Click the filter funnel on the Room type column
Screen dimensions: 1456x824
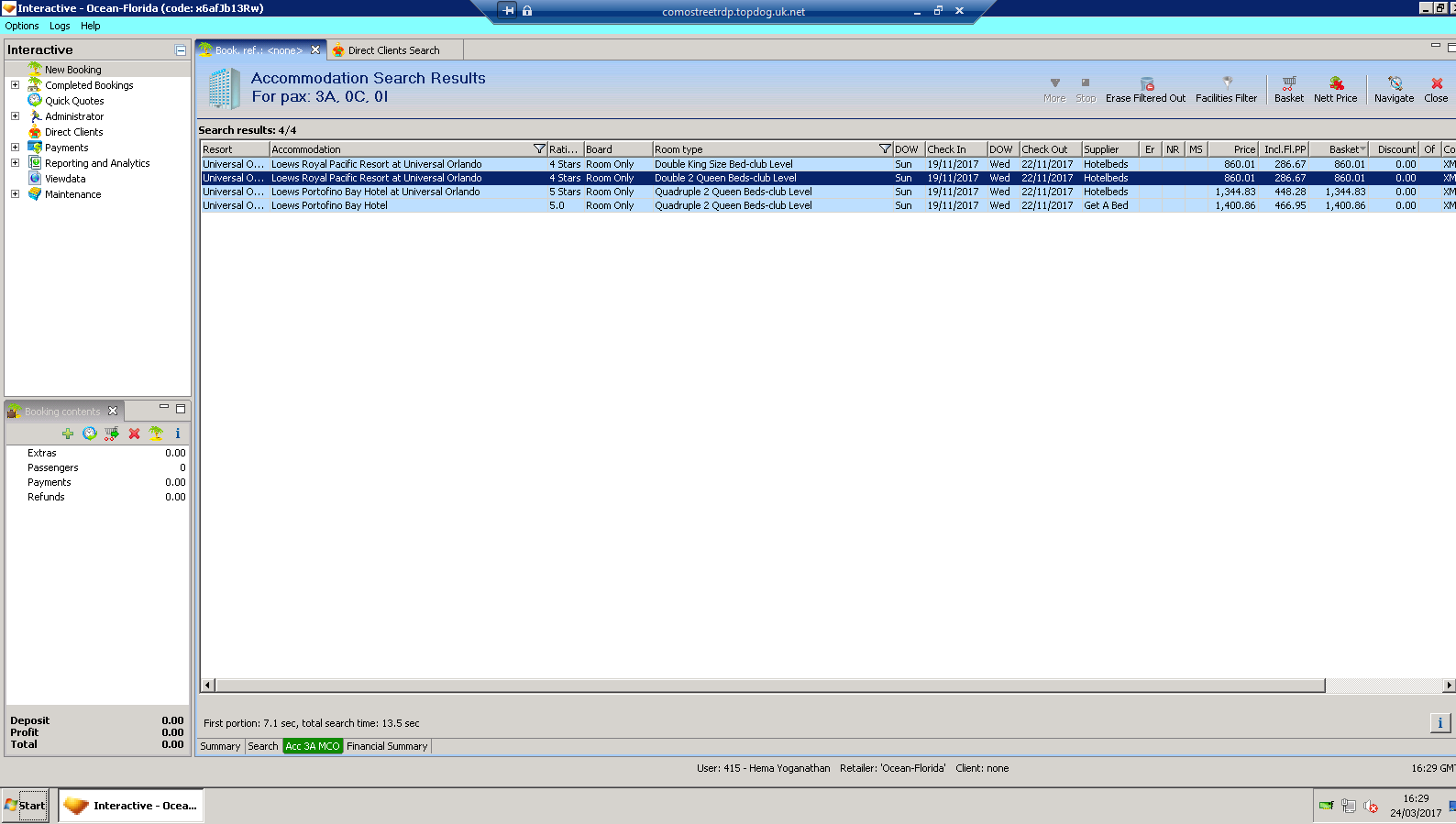pyautogui.click(x=885, y=149)
